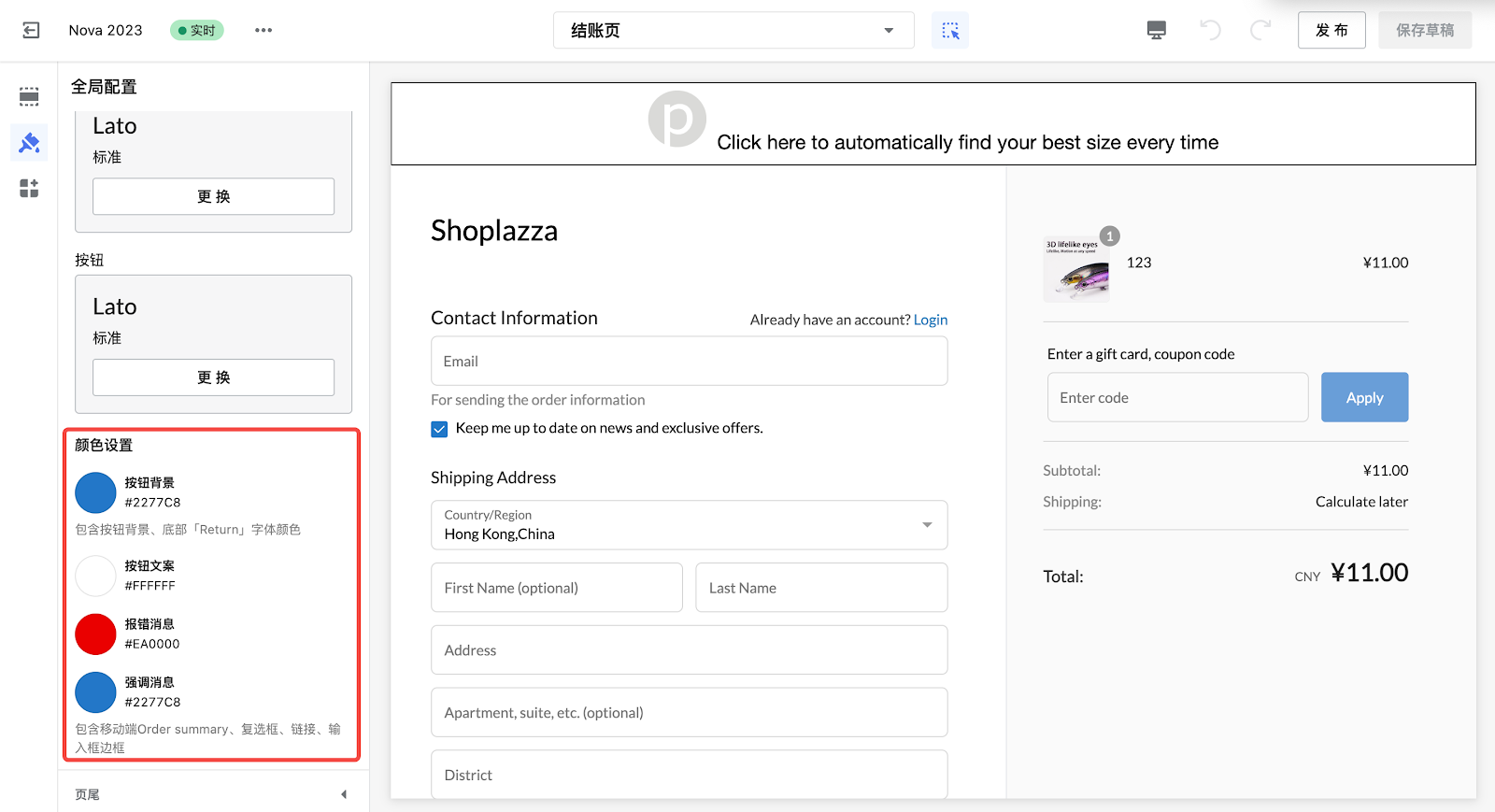This screenshot has height=812, width=1495.
Task: Click the undo arrow icon
Action: [x=1210, y=30]
